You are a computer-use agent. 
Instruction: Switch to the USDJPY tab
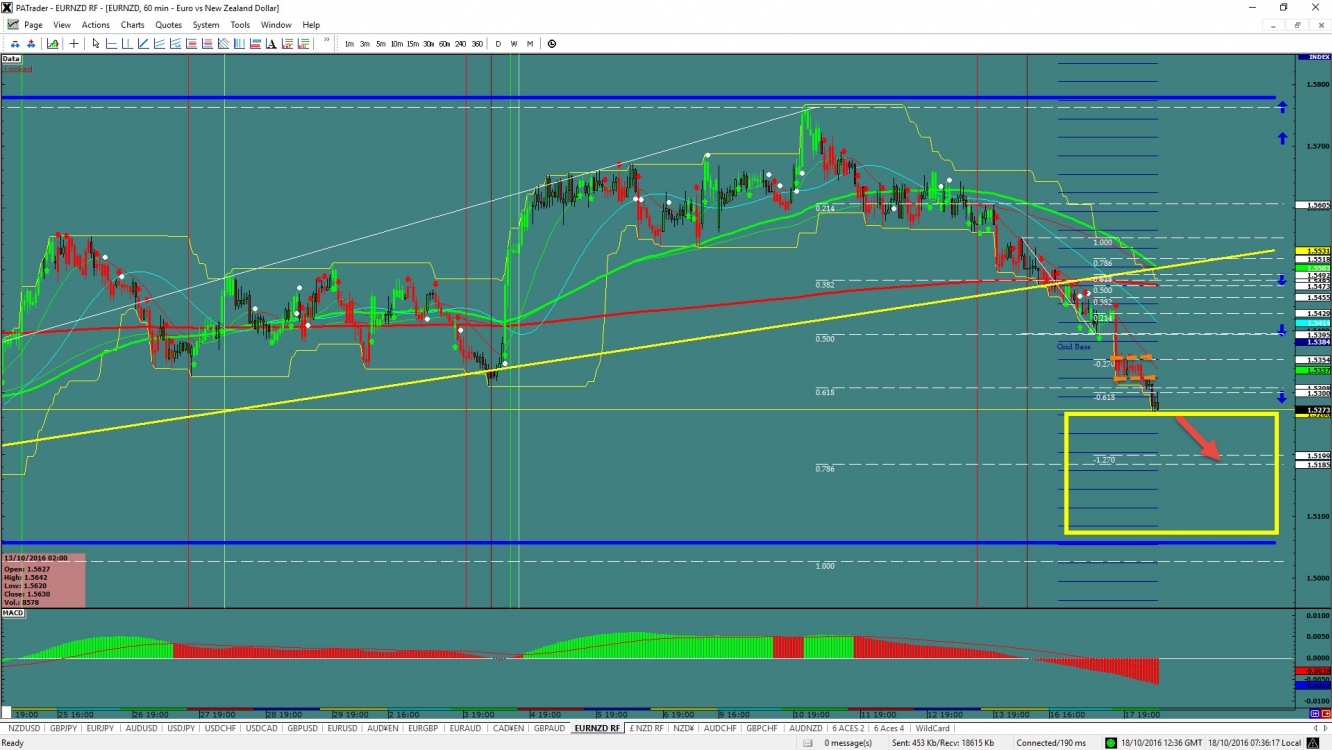[x=181, y=728]
